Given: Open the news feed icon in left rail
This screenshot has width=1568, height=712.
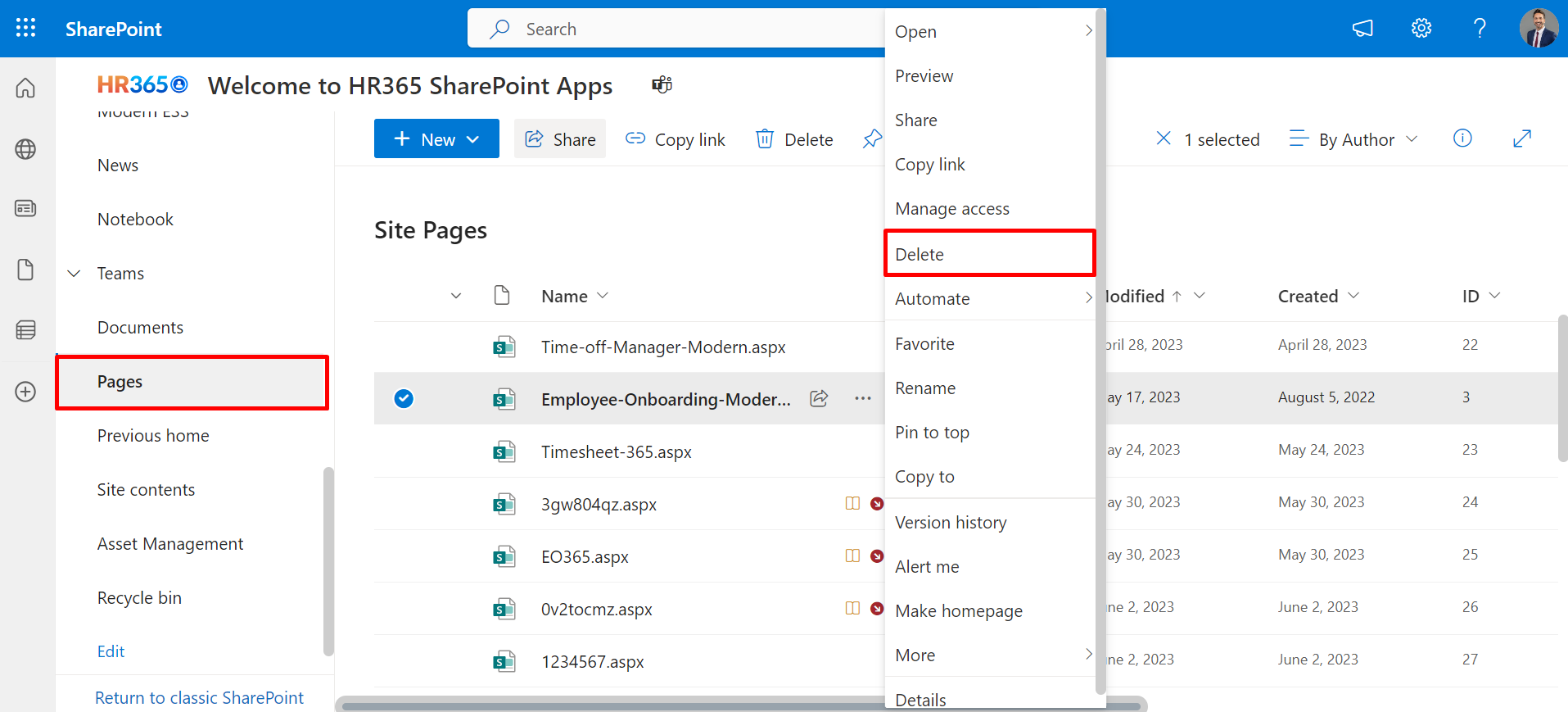Looking at the screenshot, I should click(x=26, y=209).
